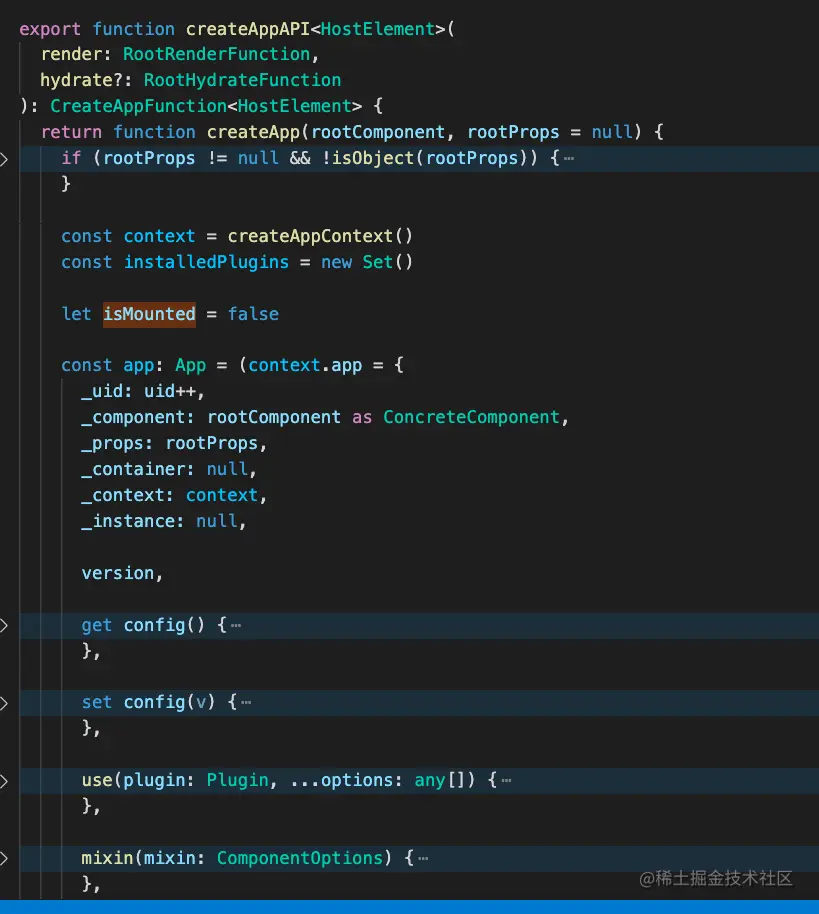This screenshot has width=819, height=914.
Task: Click the createAppAPI function name
Action: tap(248, 29)
